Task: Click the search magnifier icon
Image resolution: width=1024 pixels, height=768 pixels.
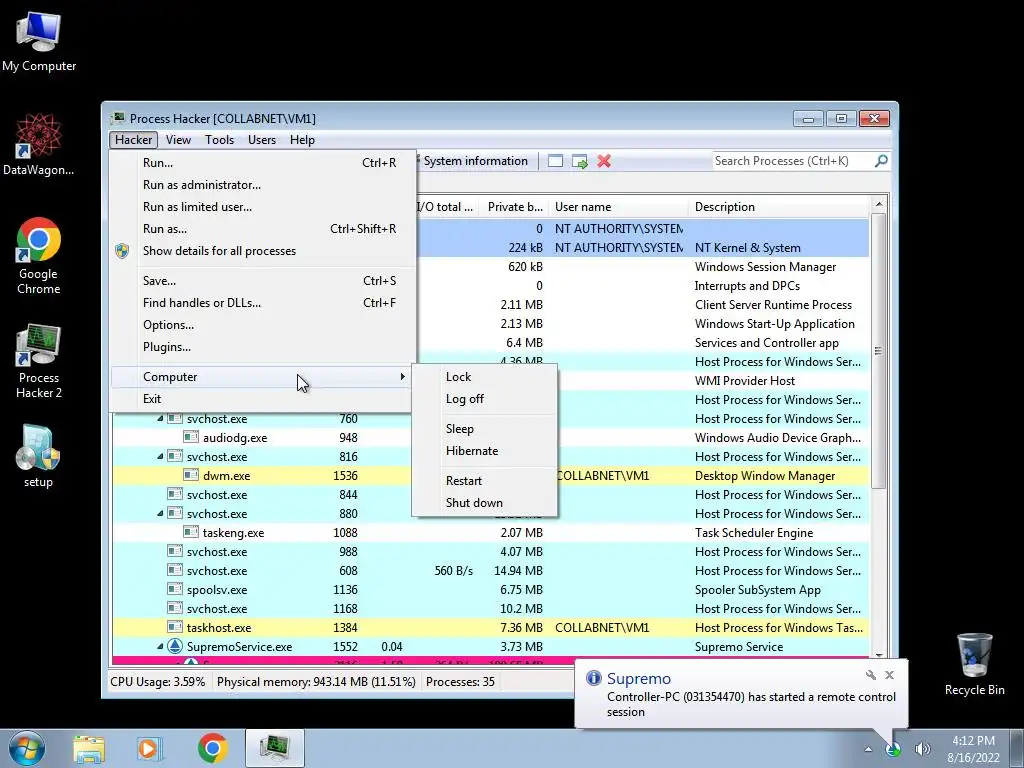Action: 881,161
